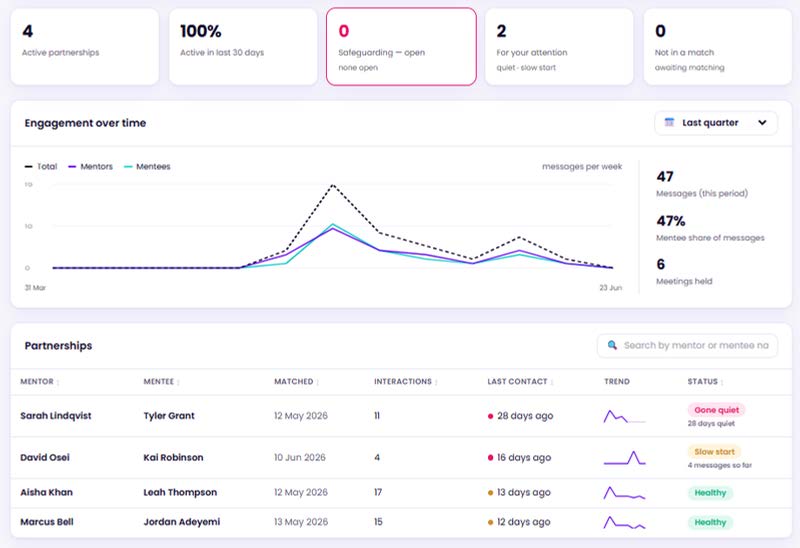Click the Slow start status badge
Viewport: 800px width, 548px height.
click(x=714, y=452)
